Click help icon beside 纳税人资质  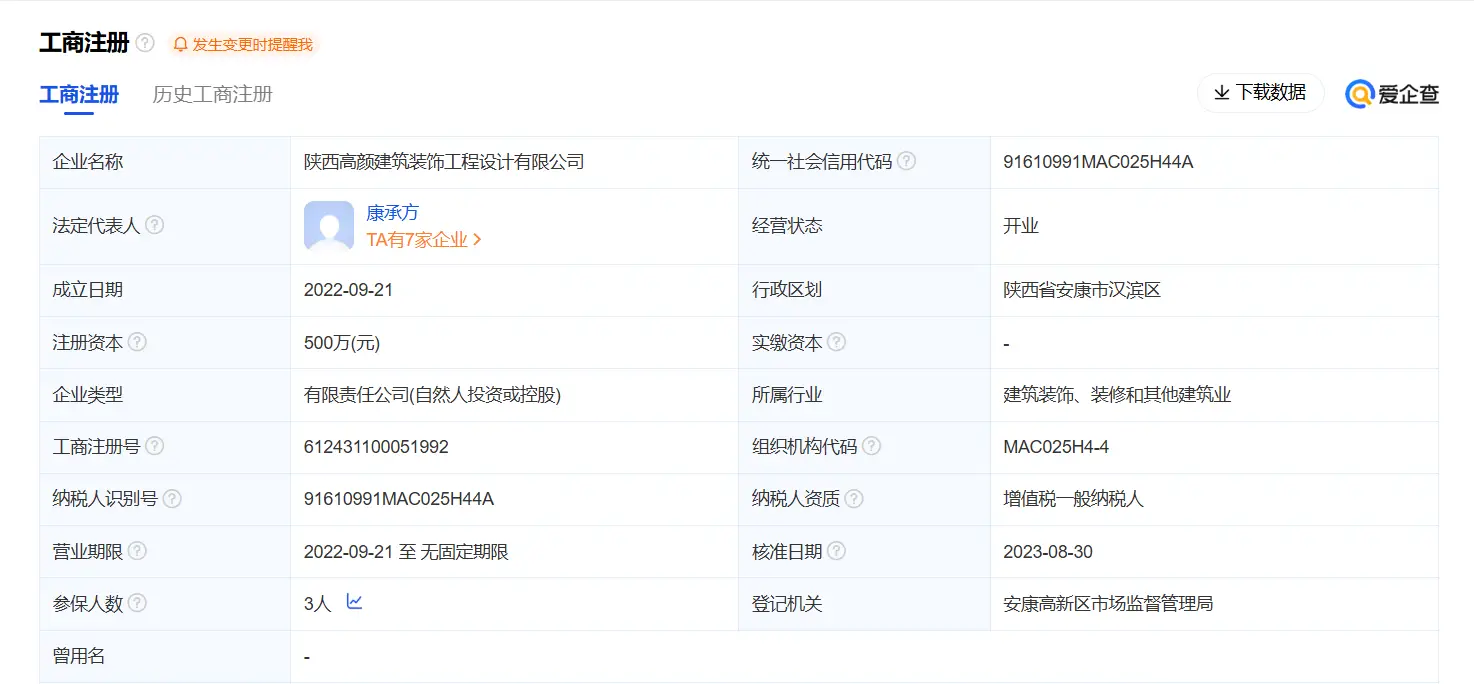tap(853, 498)
